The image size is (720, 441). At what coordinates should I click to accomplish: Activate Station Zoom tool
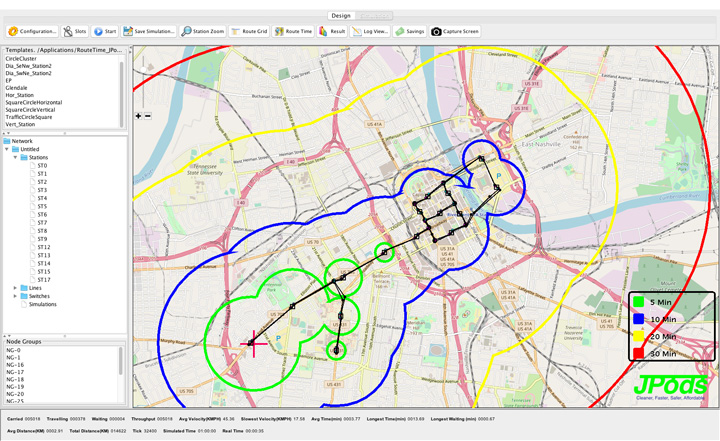pyautogui.click(x=203, y=32)
